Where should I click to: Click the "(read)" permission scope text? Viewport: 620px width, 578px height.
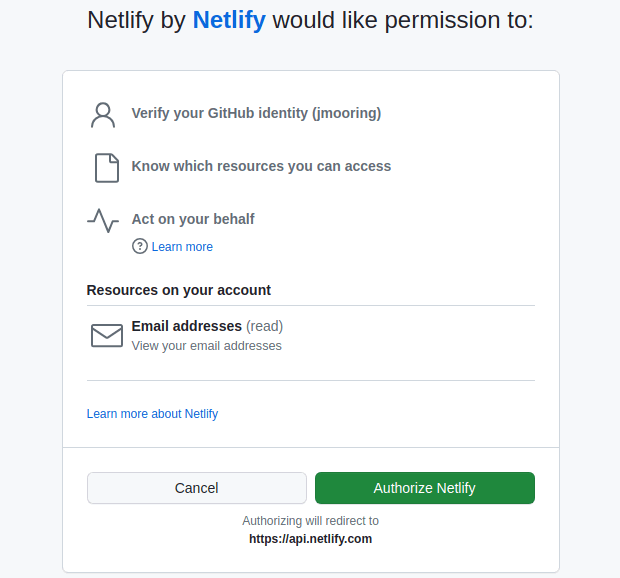265,326
